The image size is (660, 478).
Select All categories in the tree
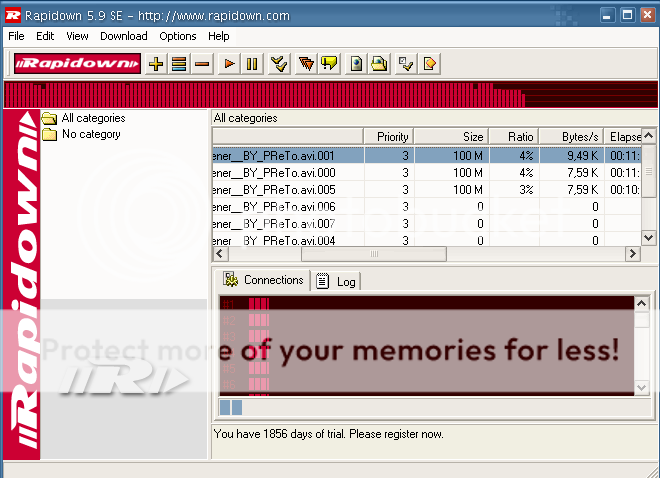click(x=93, y=118)
